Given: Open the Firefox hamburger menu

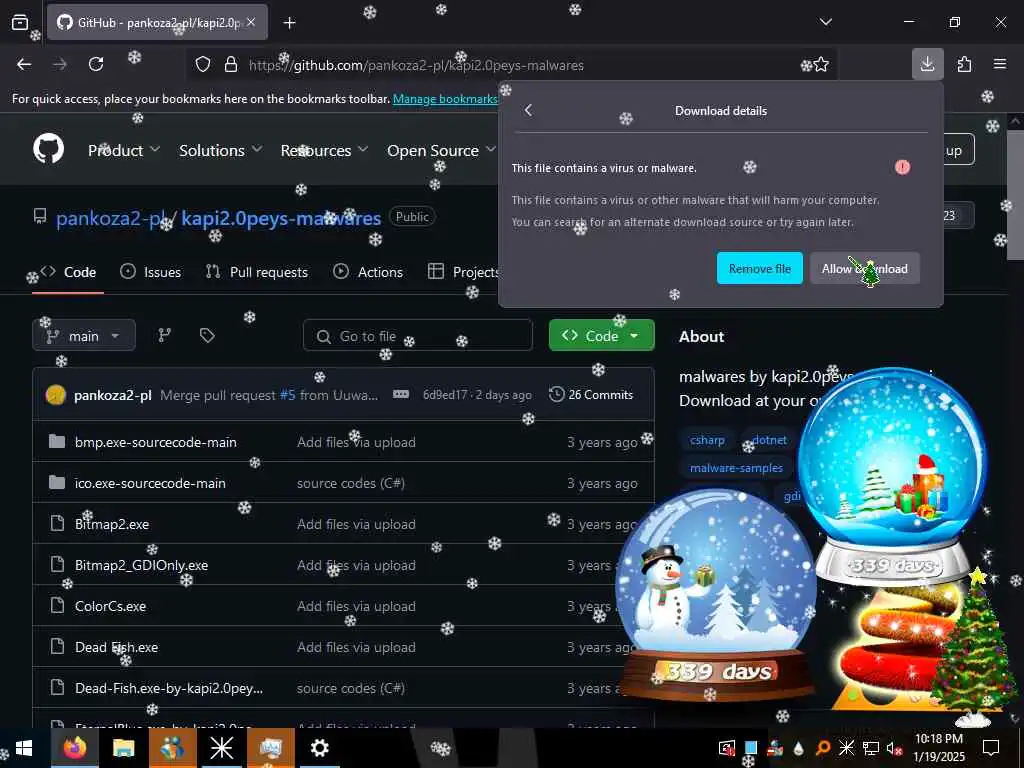Looking at the screenshot, I should point(1000,64).
